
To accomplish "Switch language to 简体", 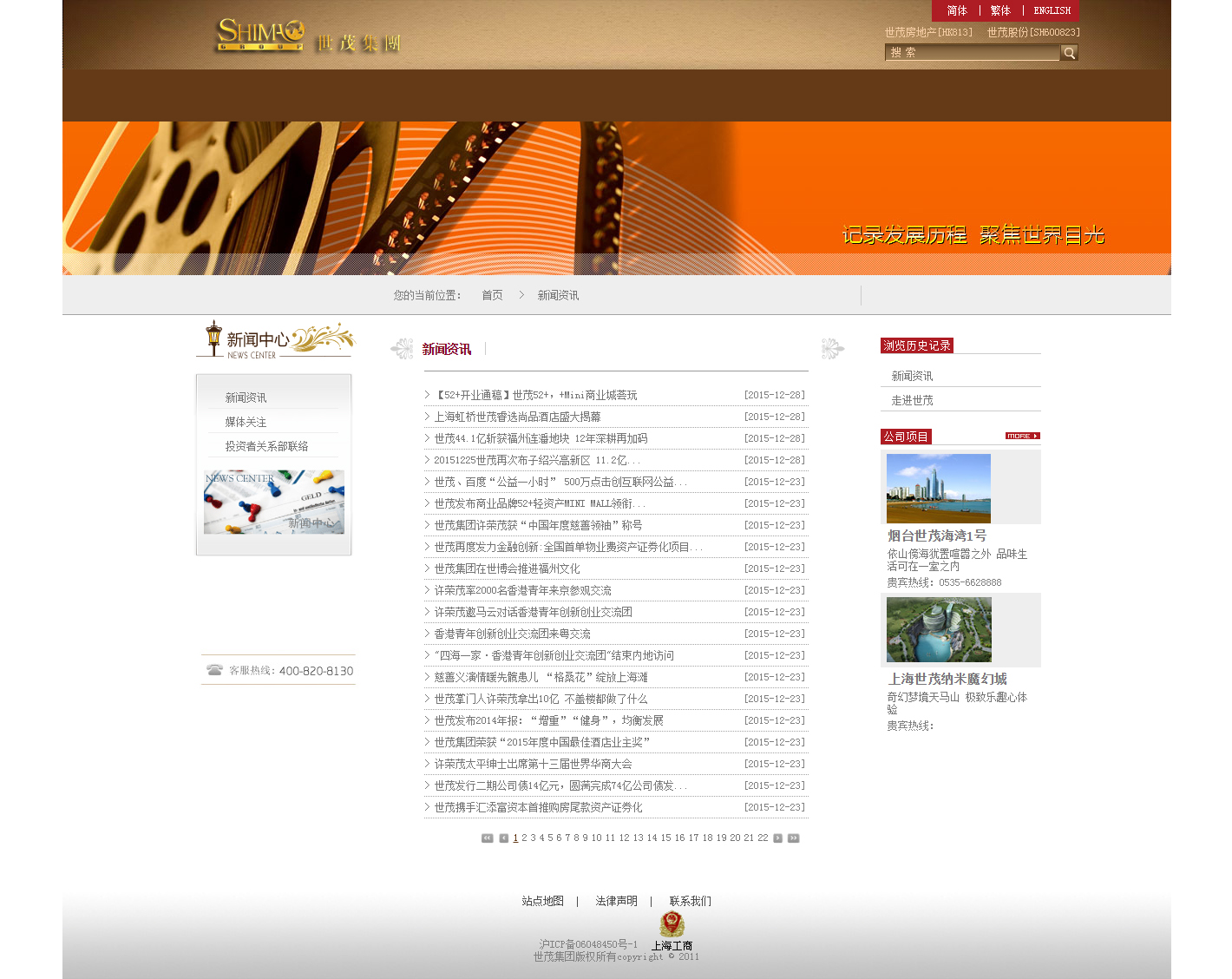I will [957, 10].
